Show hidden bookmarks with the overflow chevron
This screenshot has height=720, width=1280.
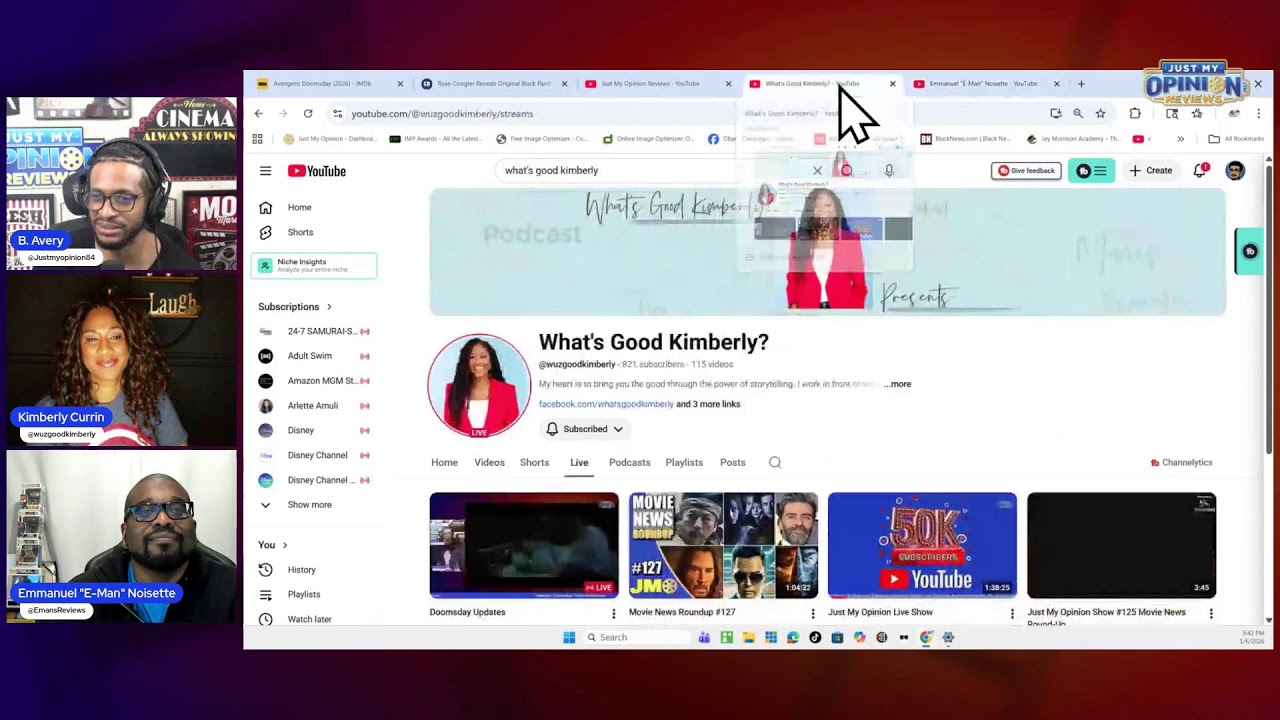coord(1181,139)
